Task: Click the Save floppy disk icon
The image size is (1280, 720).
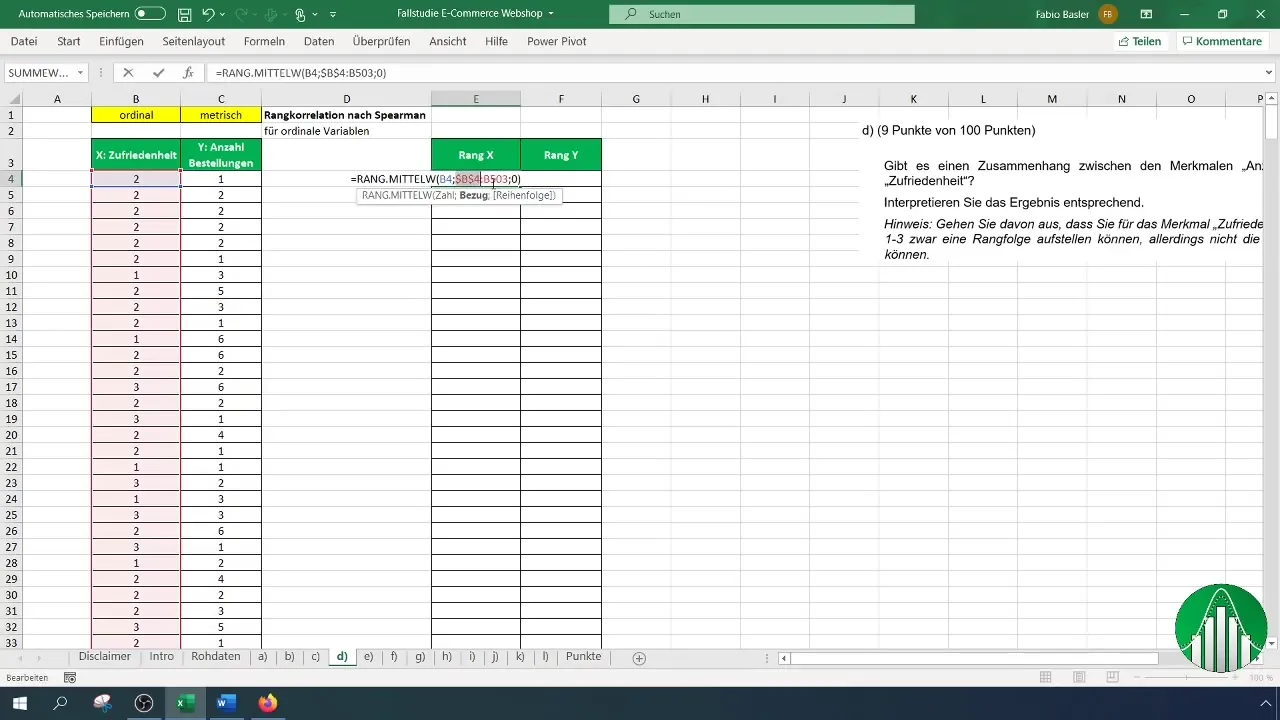Action: [184, 14]
